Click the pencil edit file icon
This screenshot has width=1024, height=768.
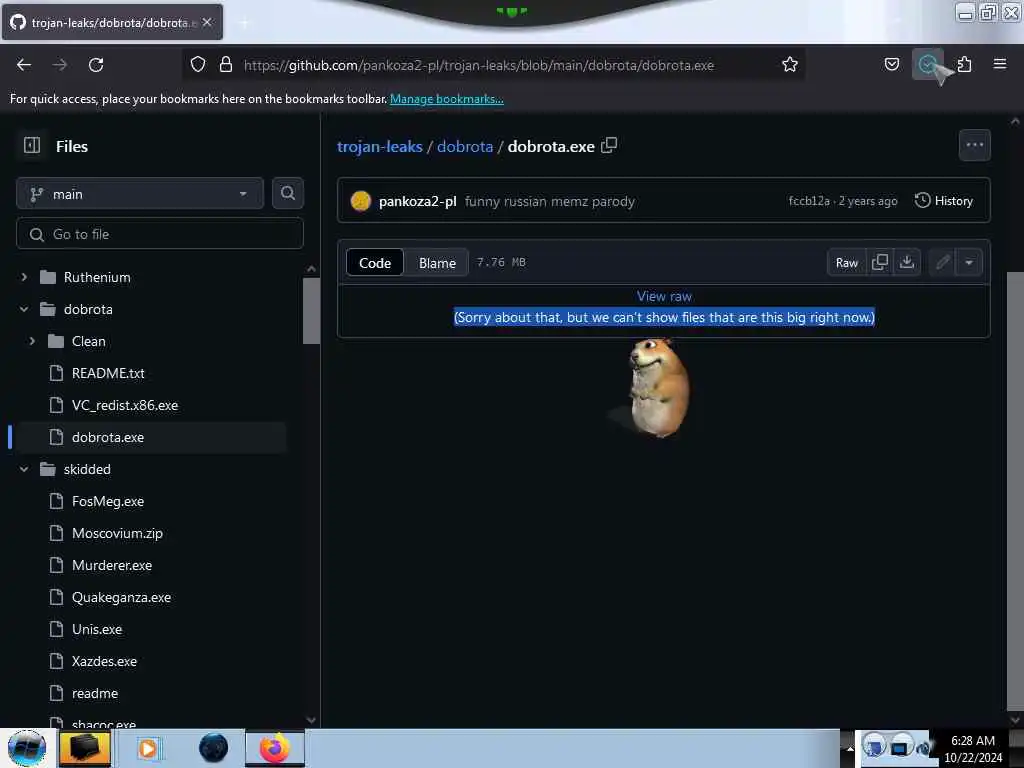pyautogui.click(x=942, y=263)
